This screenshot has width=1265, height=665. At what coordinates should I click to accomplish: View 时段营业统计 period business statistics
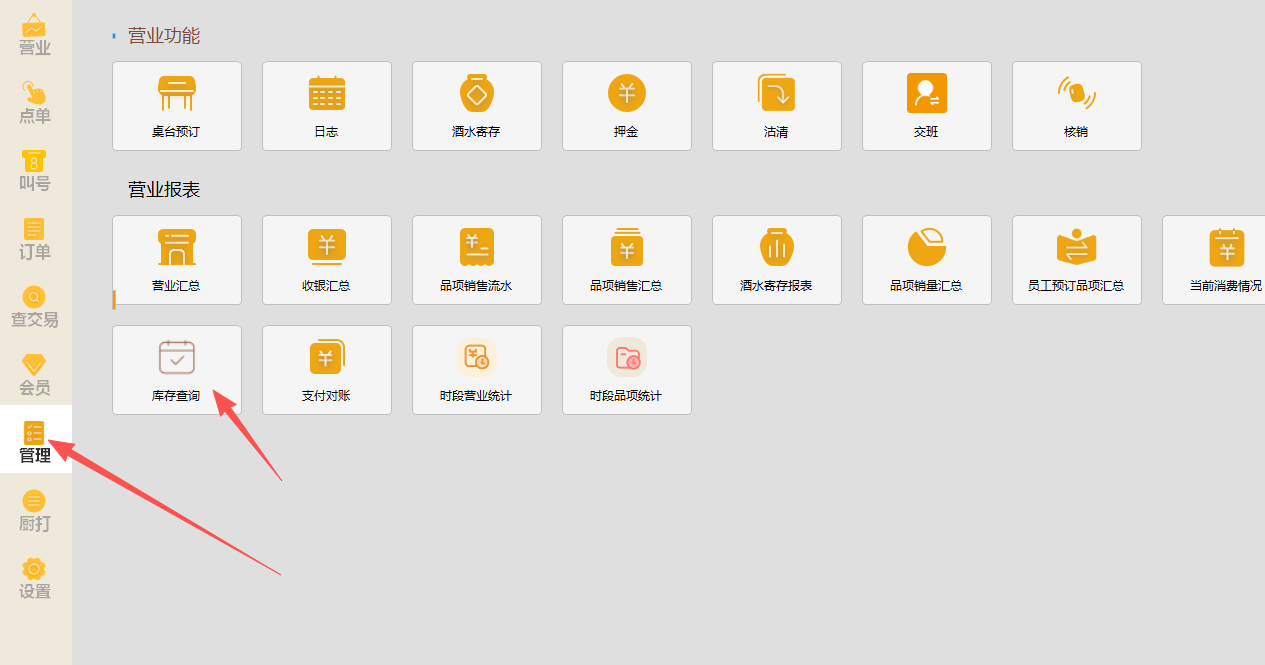click(477, 370)
